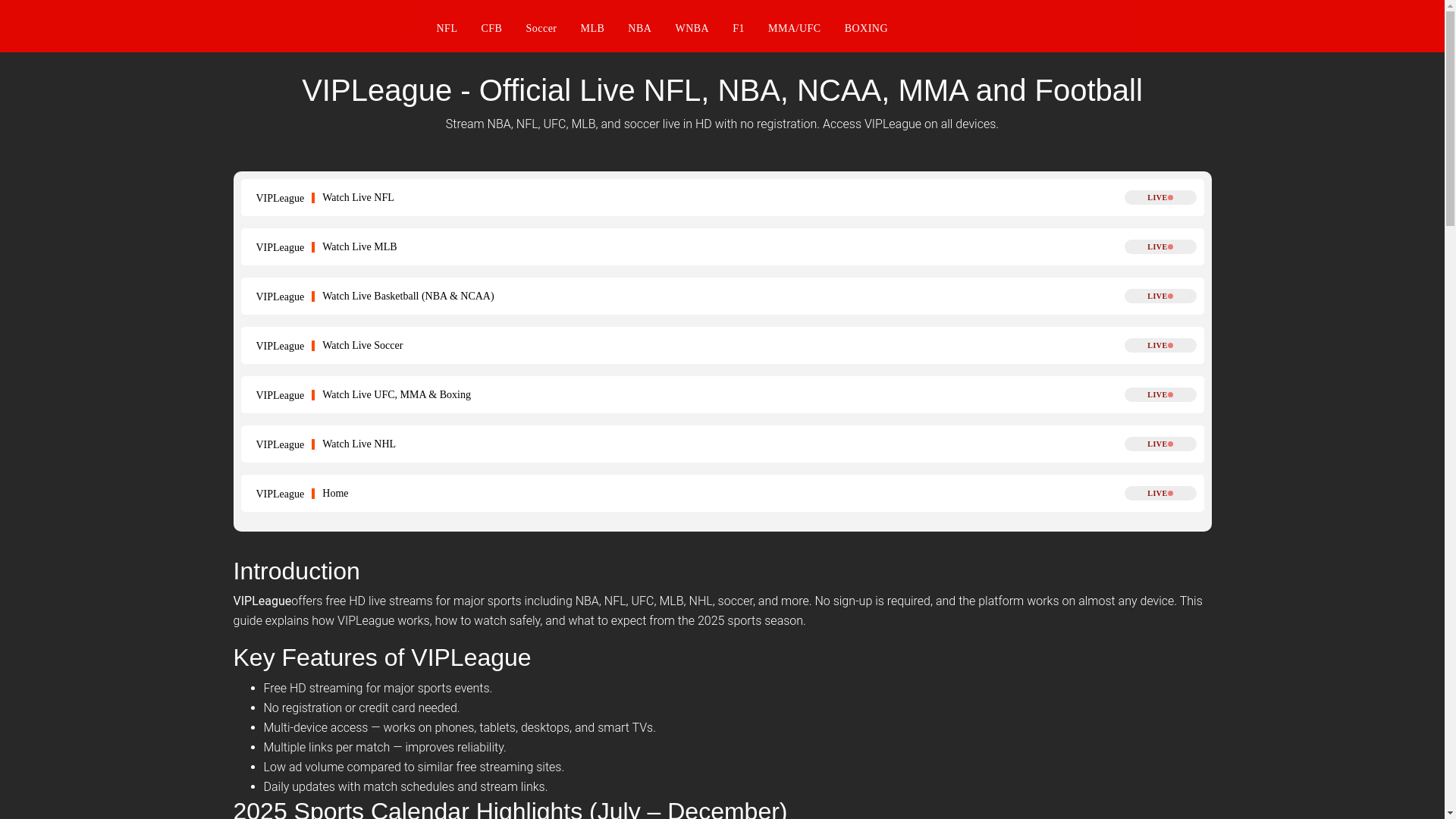The width and height of the screenshot is (1456, 819).
Task: Open the MMA/UFC menu item
Action: pos(794,28)
